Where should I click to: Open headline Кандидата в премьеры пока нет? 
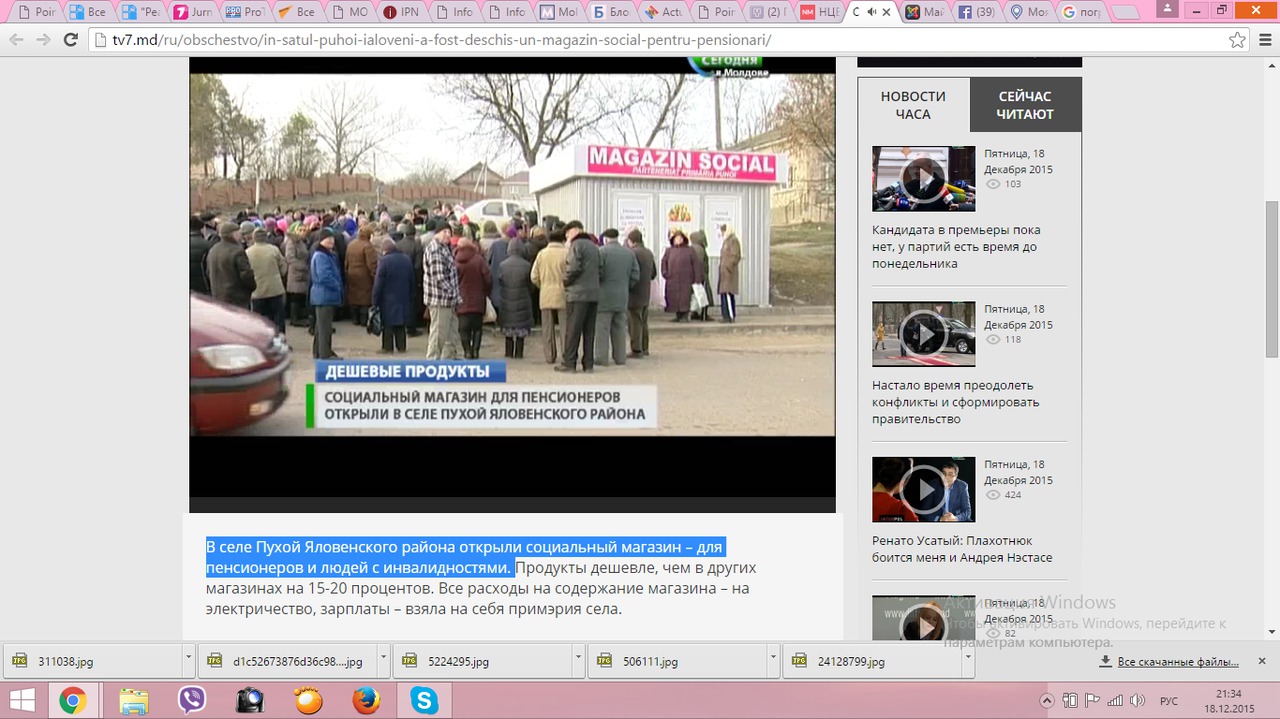tap(956, 247)
